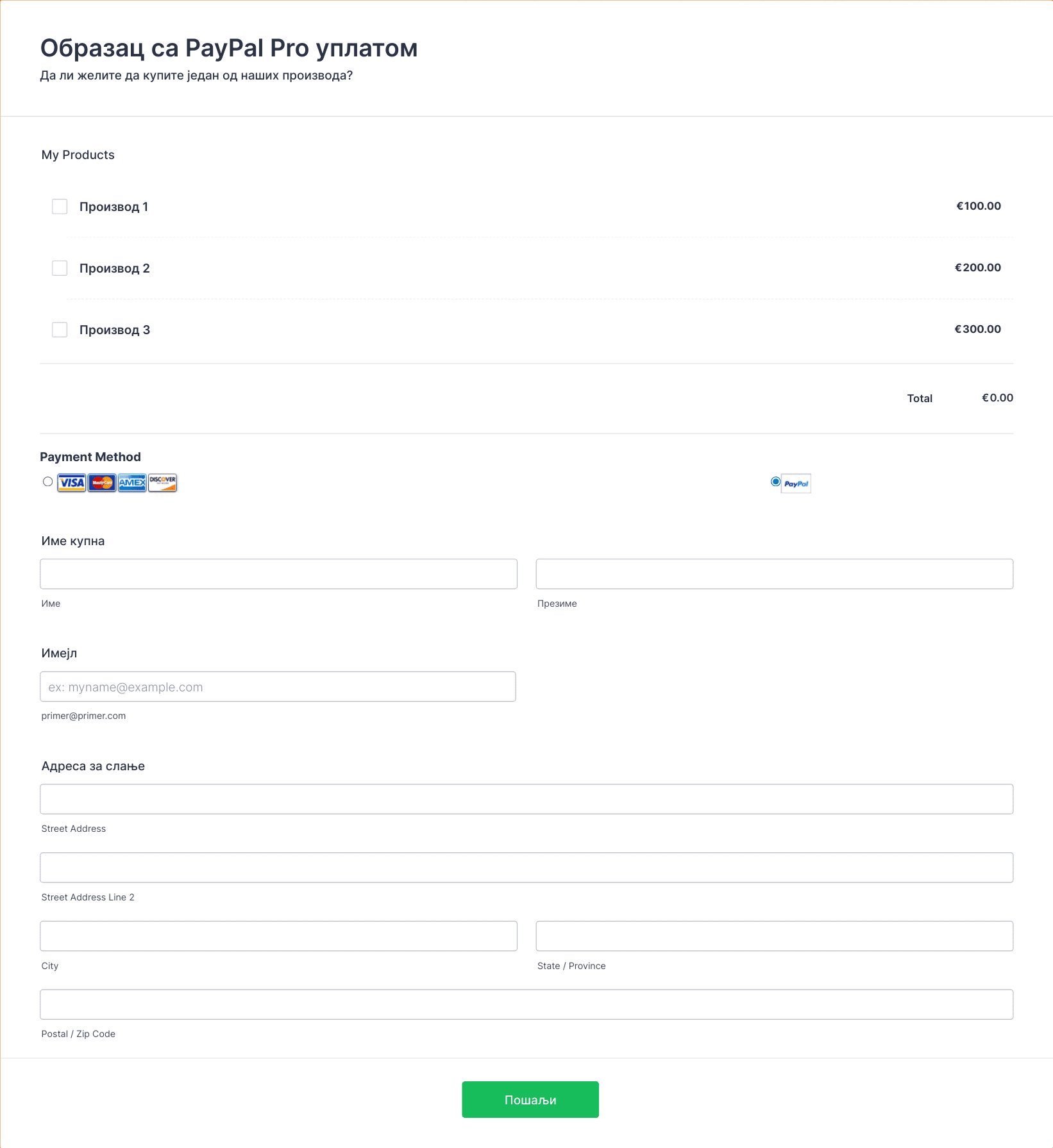Submit the form with Пошаљи button

pyautogui.click(x=530, y=1100)
